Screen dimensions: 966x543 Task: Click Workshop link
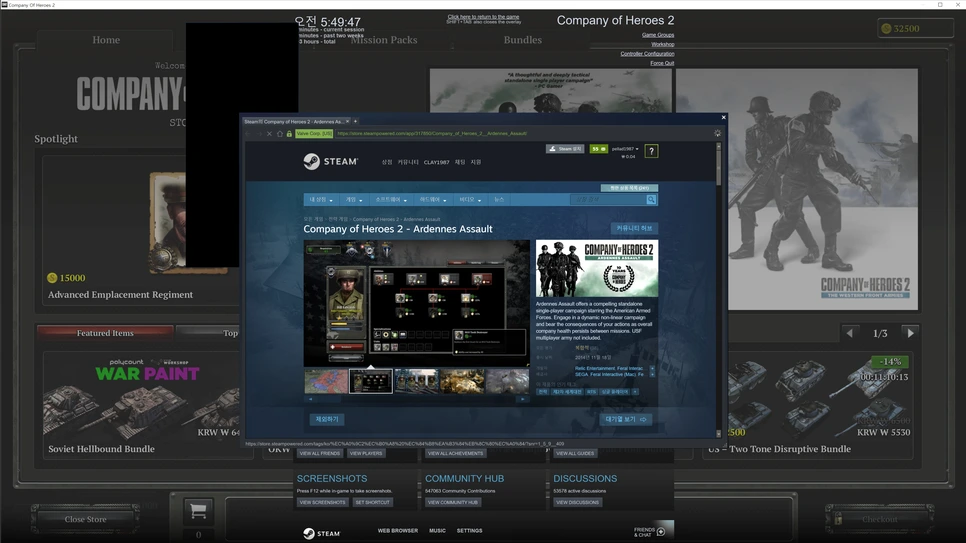(x=662, y=44)
